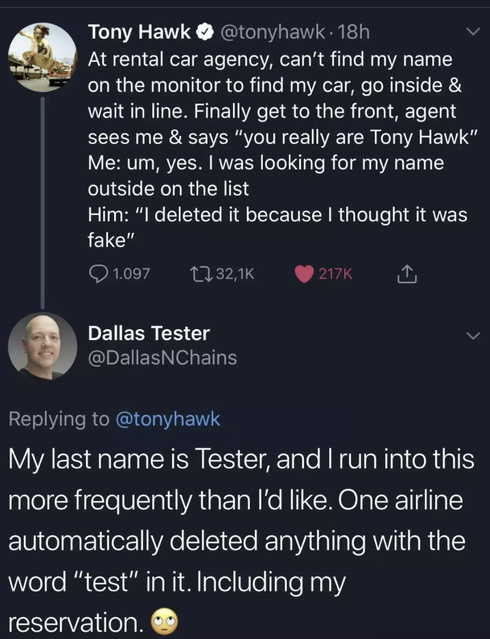Unlike the tweet via red heart
The height and width of the screenshot is (639, 490).
tap(304, 274)
